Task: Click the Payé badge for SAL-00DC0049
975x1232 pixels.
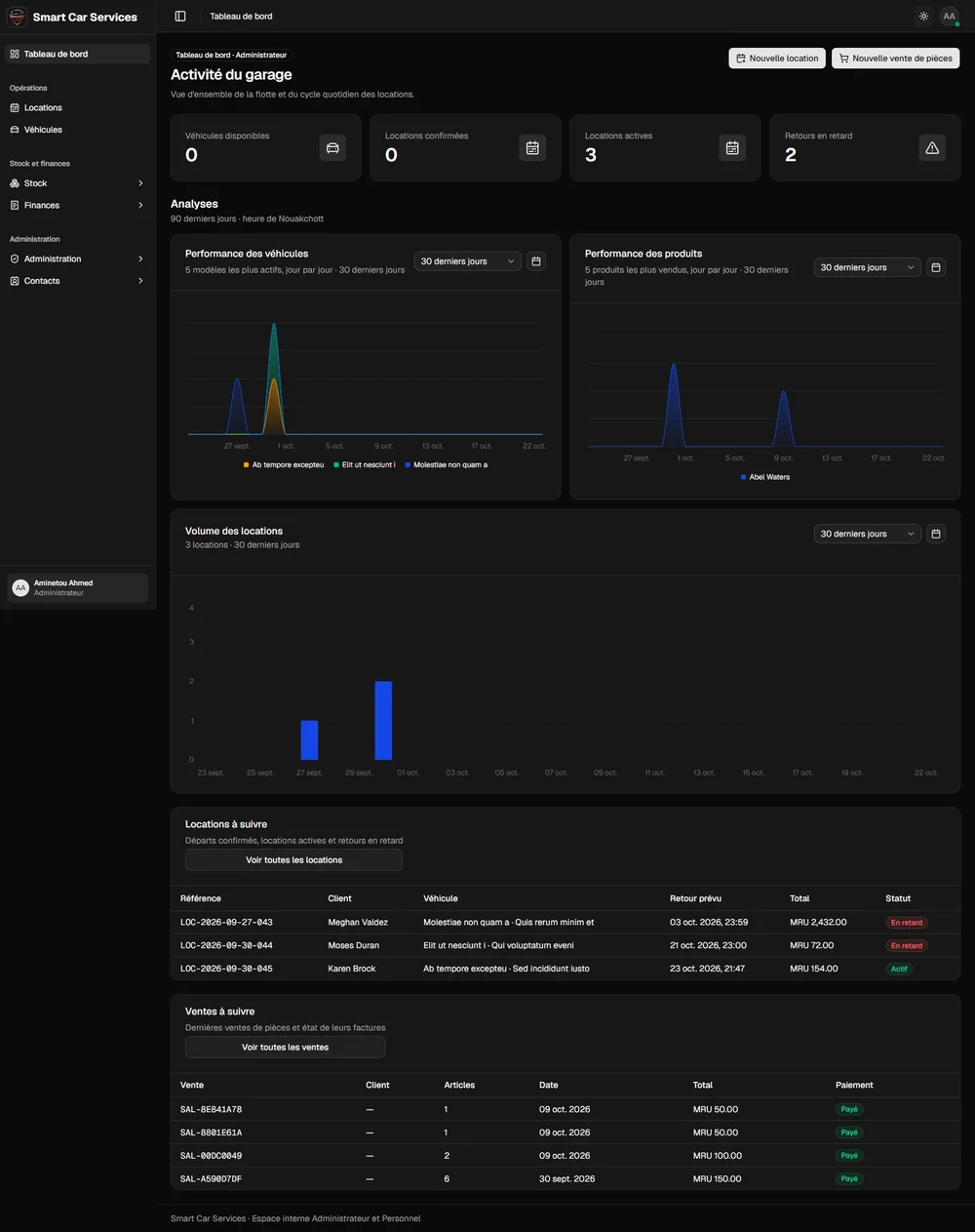Action: [849, 1156]
